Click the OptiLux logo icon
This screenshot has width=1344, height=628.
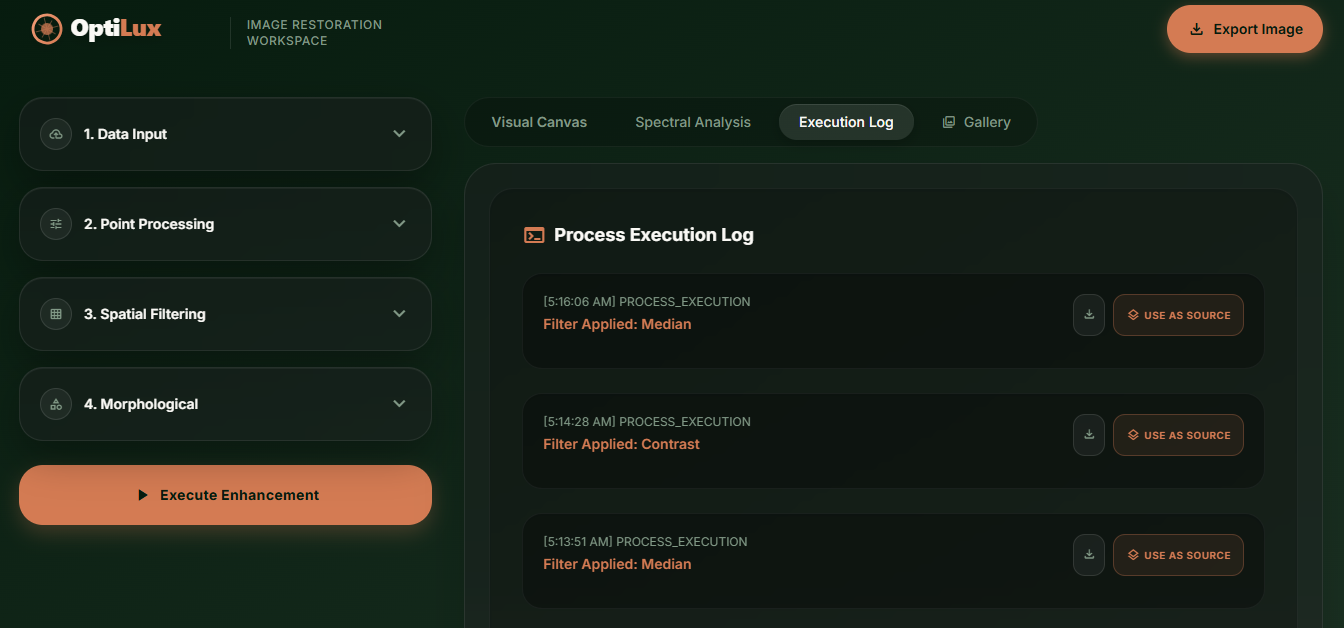pyautogui.click(x=46, y=29)
